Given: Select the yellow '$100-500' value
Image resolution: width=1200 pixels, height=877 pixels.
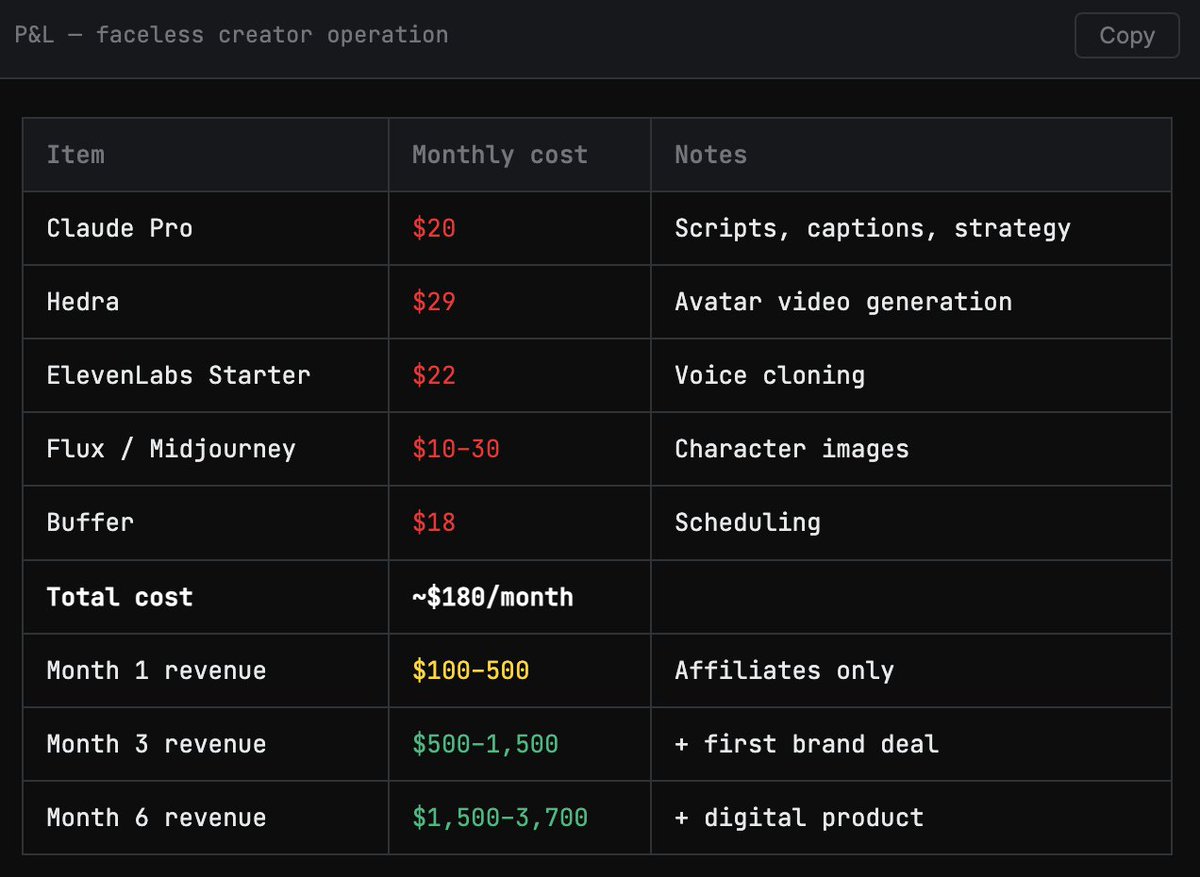Looking at the screenshot, I should 471,670.
